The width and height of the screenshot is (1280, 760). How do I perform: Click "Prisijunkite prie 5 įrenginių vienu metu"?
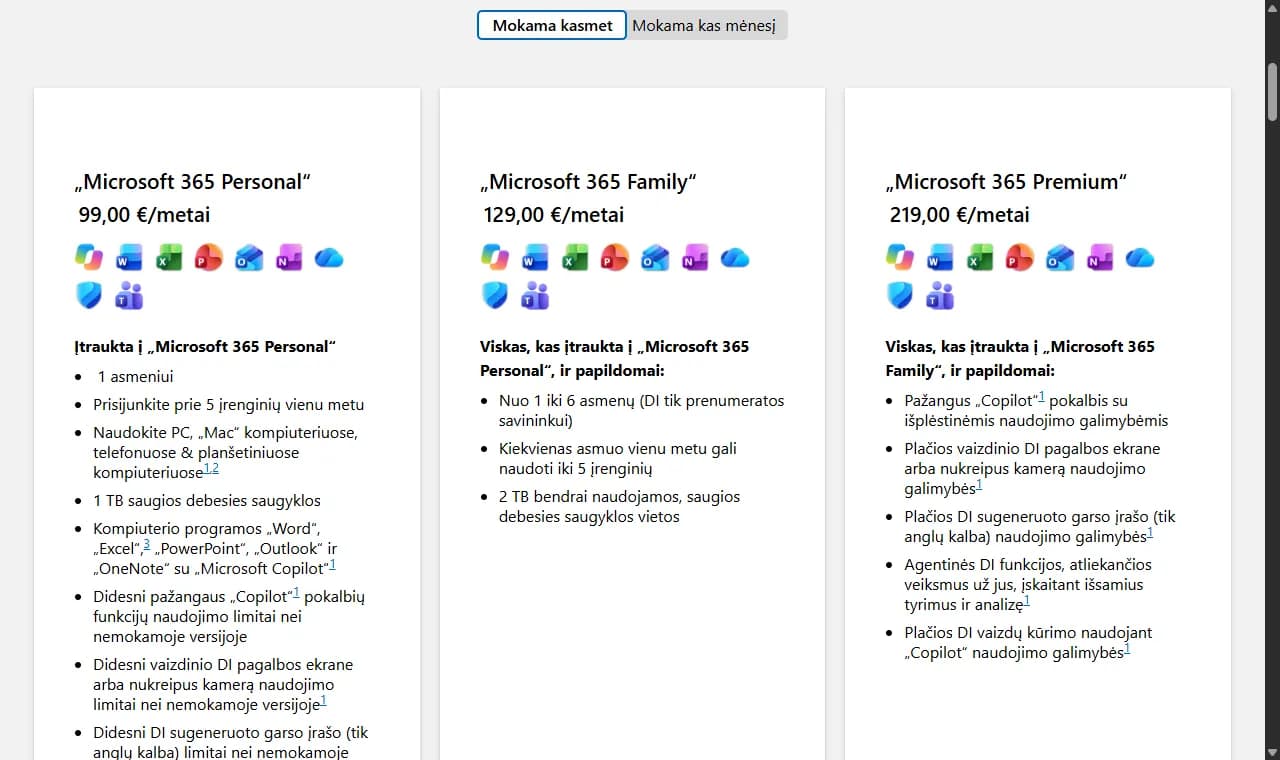pyautogui.click(x=229, y=405)
